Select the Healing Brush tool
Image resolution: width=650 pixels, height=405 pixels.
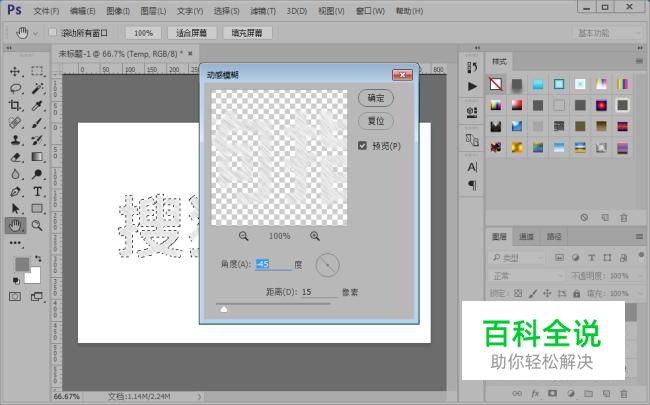(15, 123)
